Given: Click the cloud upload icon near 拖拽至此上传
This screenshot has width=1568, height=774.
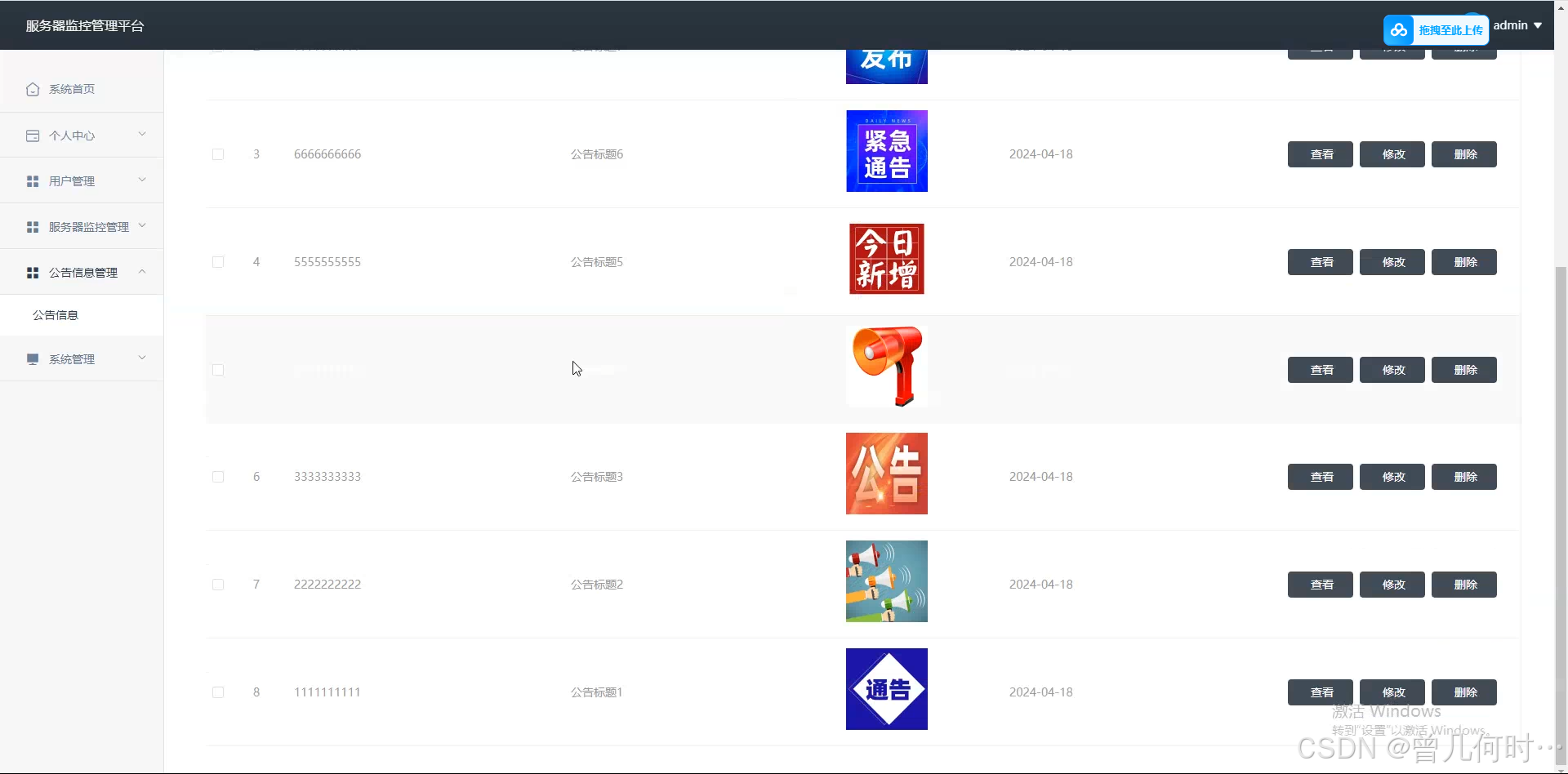Looking at the screenshot, I should click(1399, 29).
